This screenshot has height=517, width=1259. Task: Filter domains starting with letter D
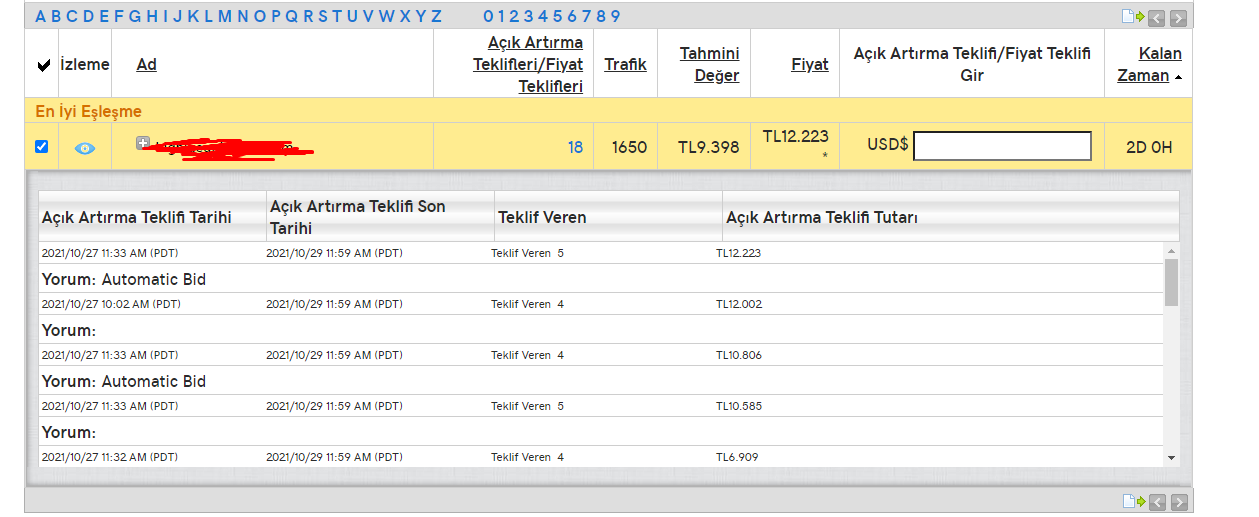pos(88,16)
